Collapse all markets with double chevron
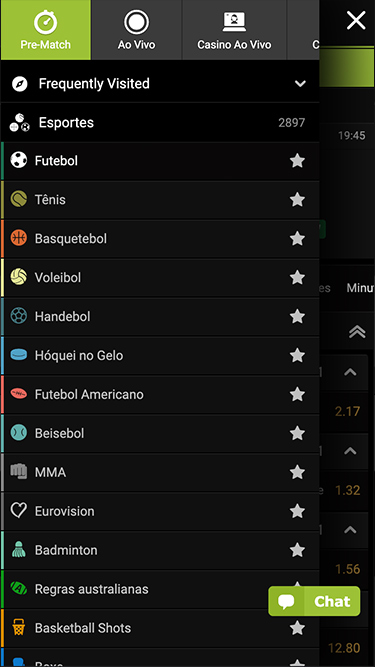This screenshot has height=667, width=375. (357, 331)
